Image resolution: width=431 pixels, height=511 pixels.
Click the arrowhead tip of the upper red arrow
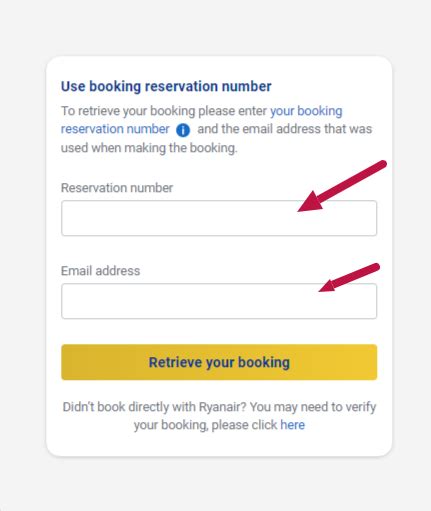[x=299, y=211]
